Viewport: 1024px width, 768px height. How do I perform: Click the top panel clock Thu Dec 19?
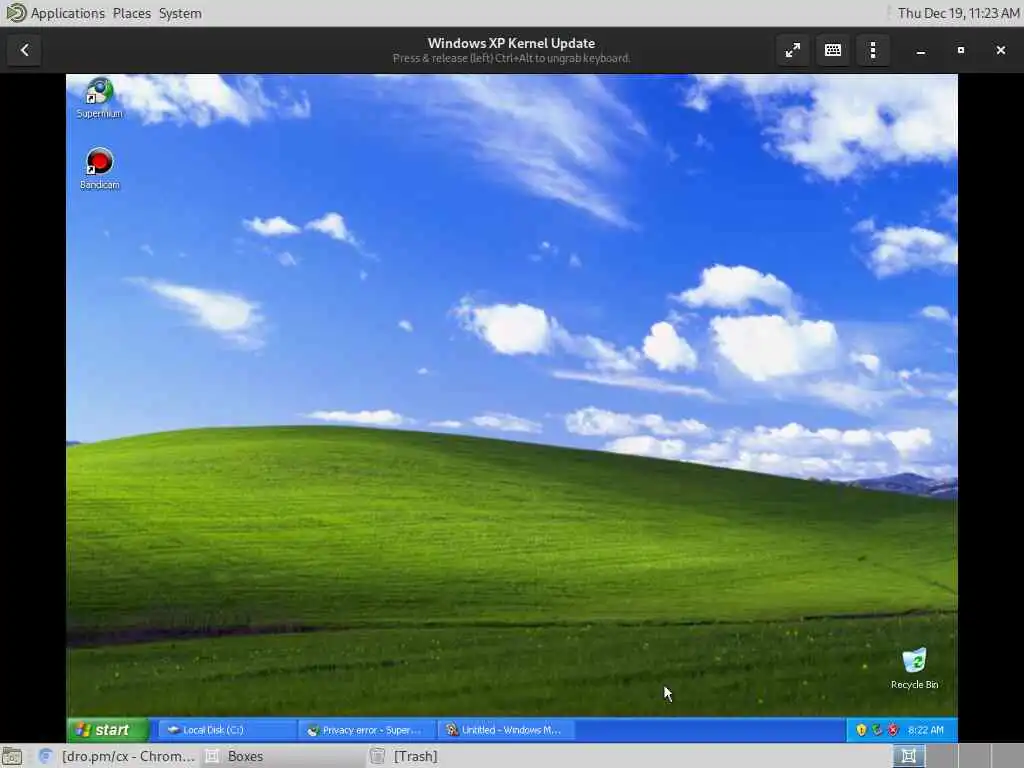pos(958,13)
